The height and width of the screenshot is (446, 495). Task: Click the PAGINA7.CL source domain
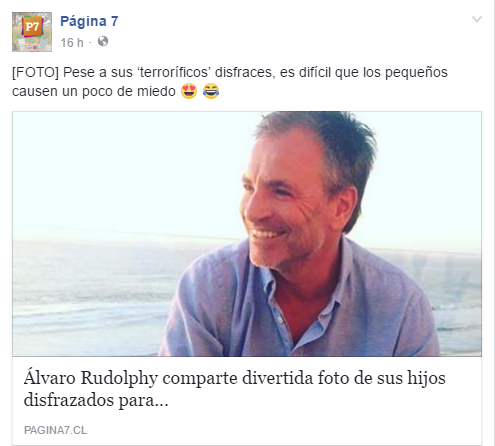coord(55,430)
